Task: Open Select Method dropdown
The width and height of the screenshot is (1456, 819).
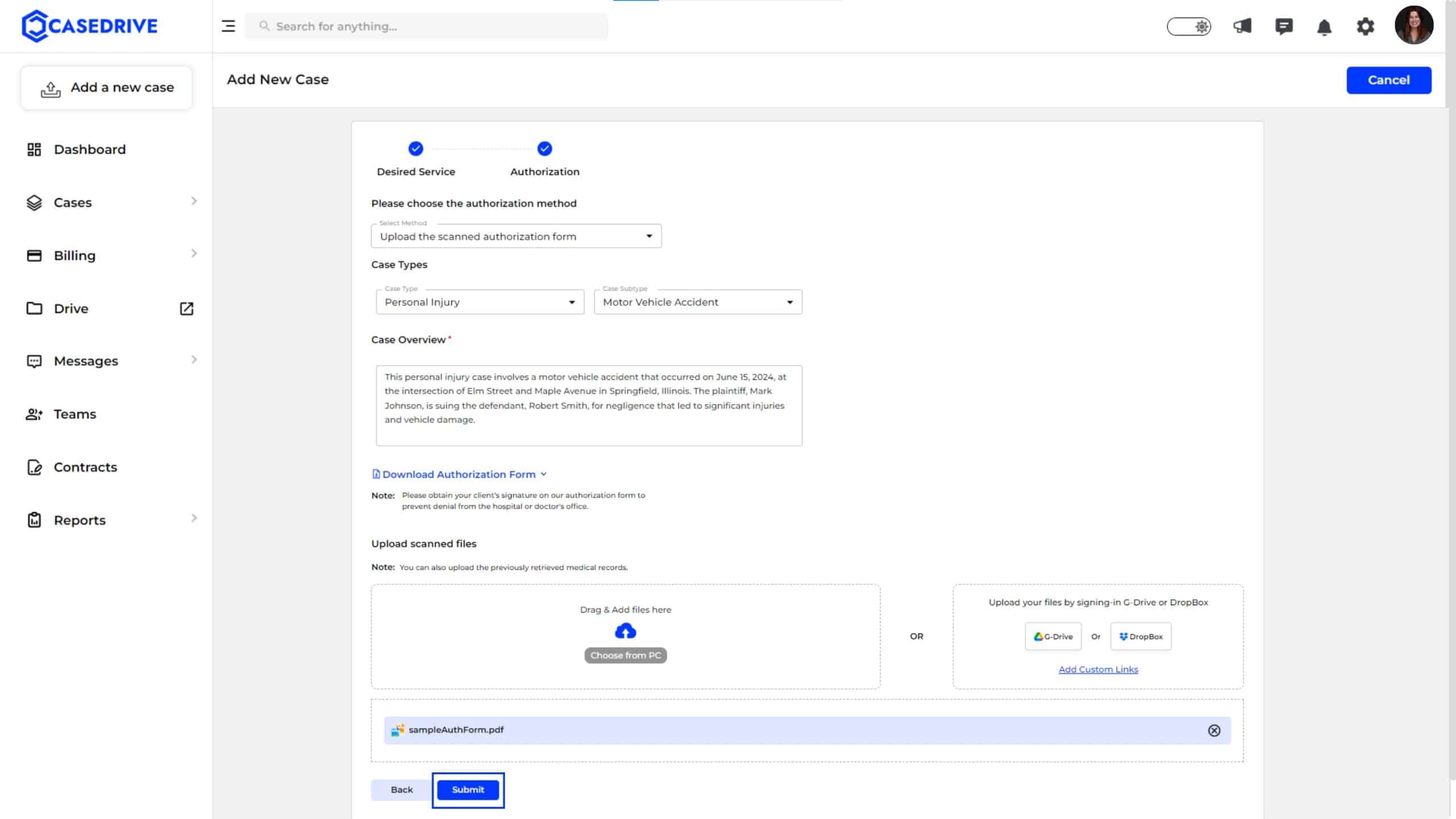Action: click(516, 236)
